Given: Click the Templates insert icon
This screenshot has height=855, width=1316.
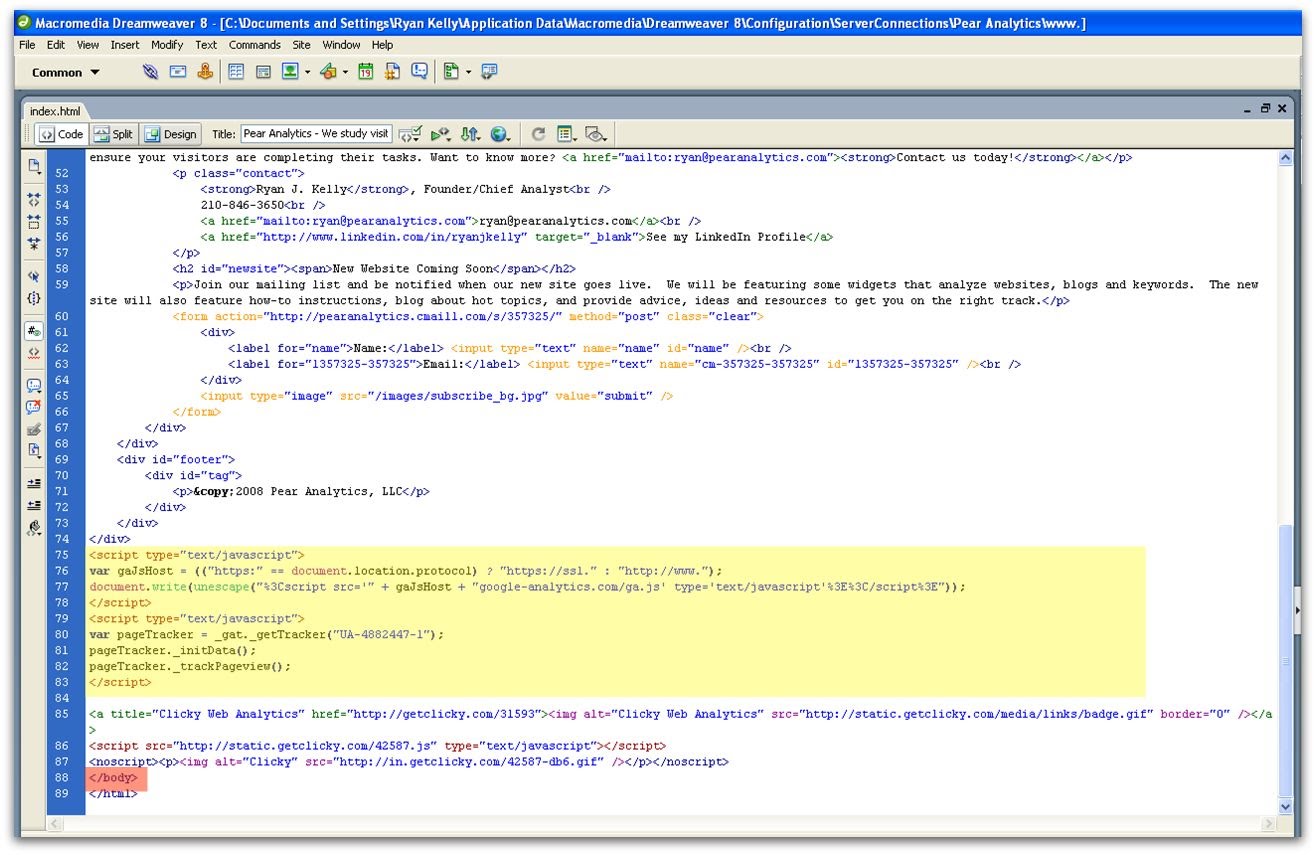Looking at the screenshot, I should coord(451,72).
